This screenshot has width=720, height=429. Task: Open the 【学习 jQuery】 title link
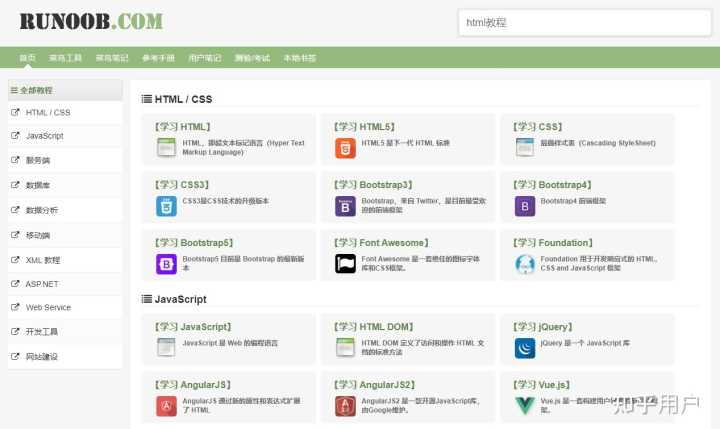(543, 327)
